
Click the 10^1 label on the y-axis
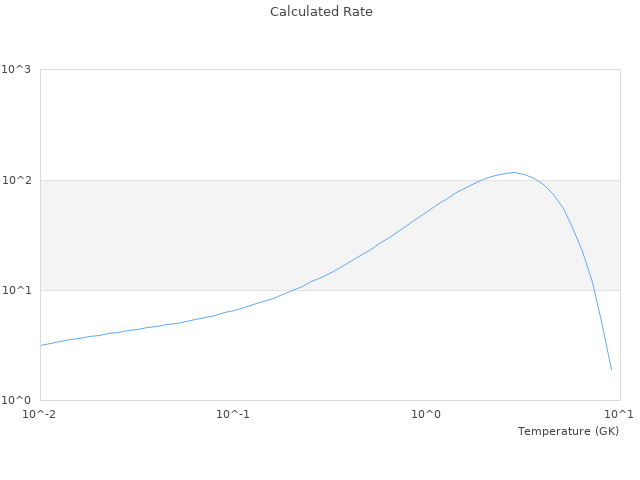[17, 290]
